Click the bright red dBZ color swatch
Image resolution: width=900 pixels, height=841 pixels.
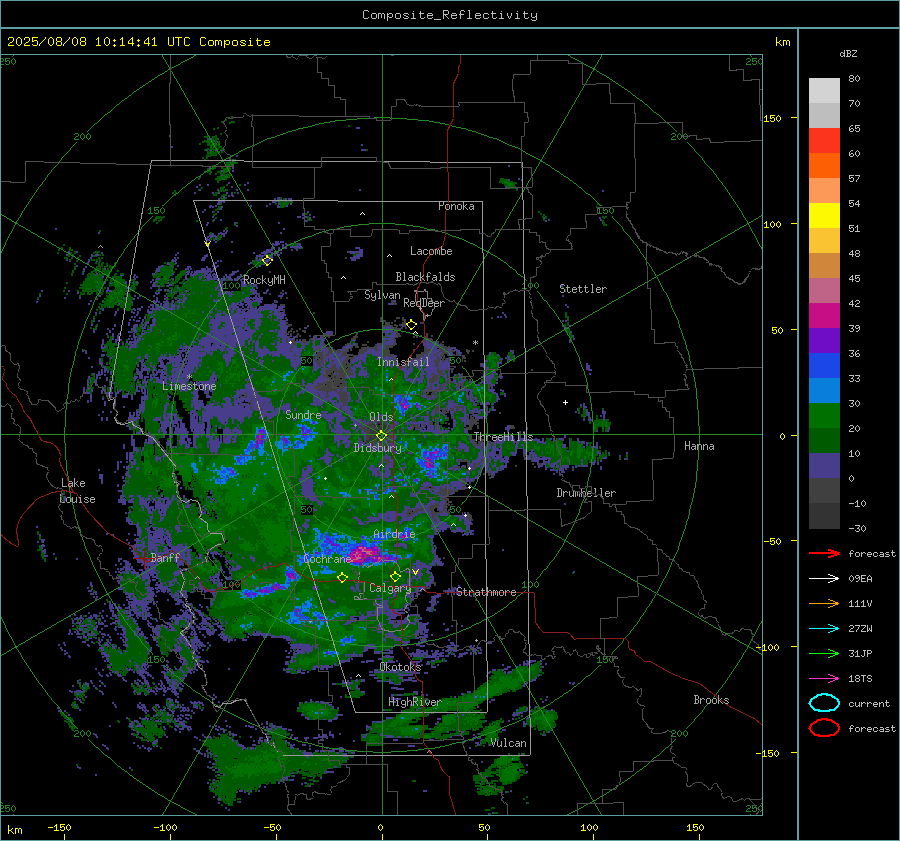point(824,141)
